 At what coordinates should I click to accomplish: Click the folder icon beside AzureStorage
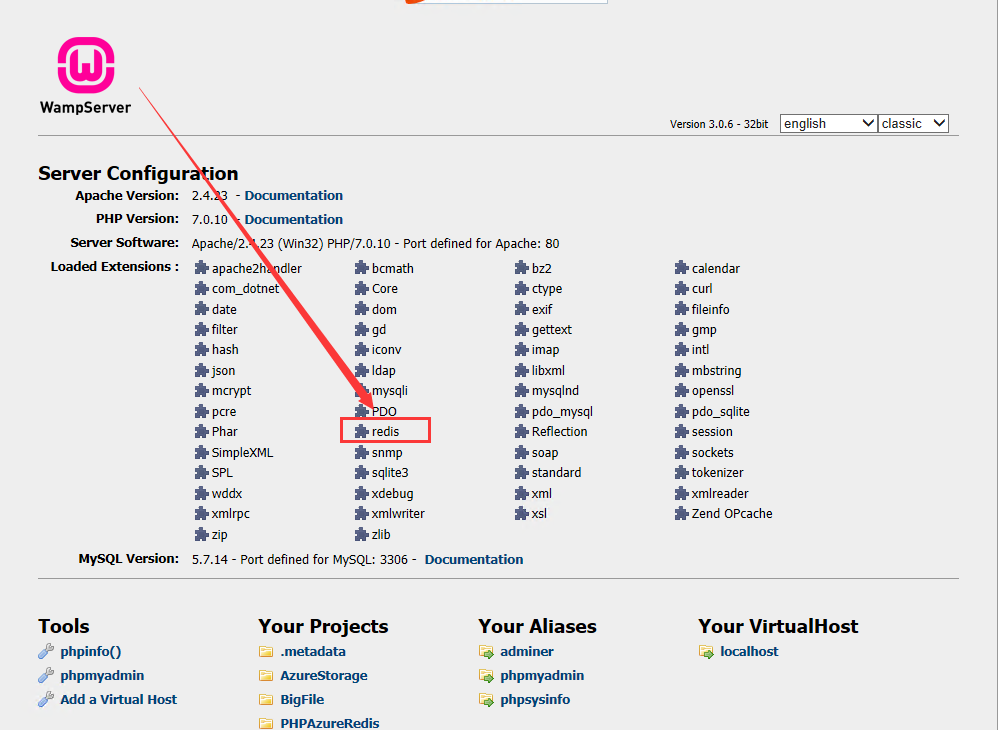[266, 676]
